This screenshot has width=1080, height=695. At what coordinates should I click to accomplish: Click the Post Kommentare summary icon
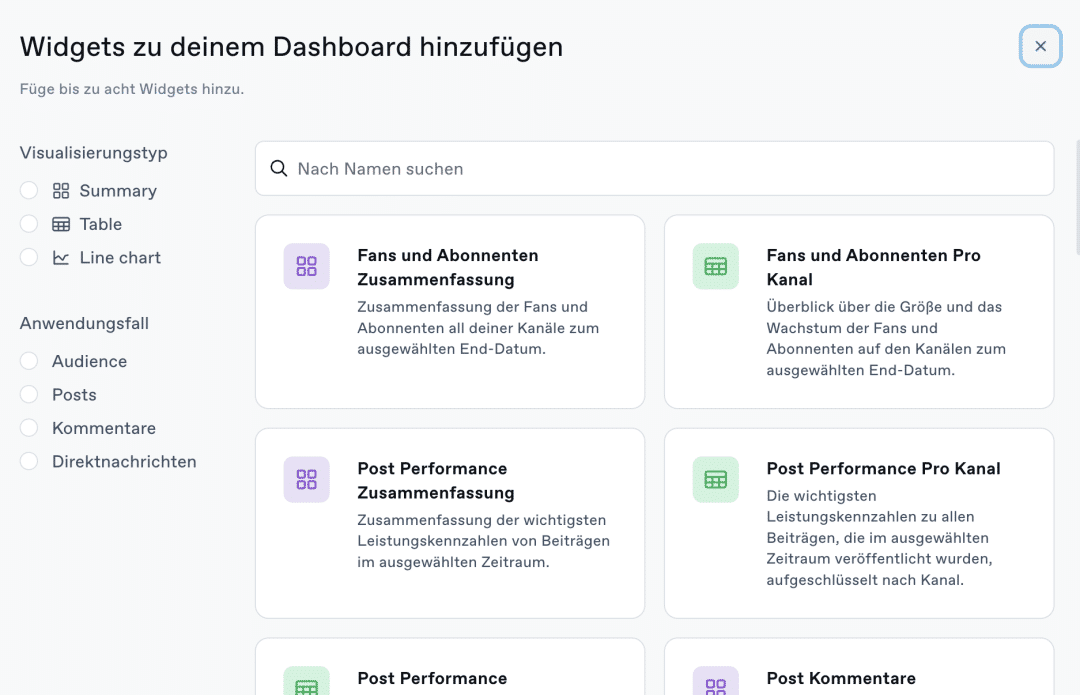pos(715,684)
